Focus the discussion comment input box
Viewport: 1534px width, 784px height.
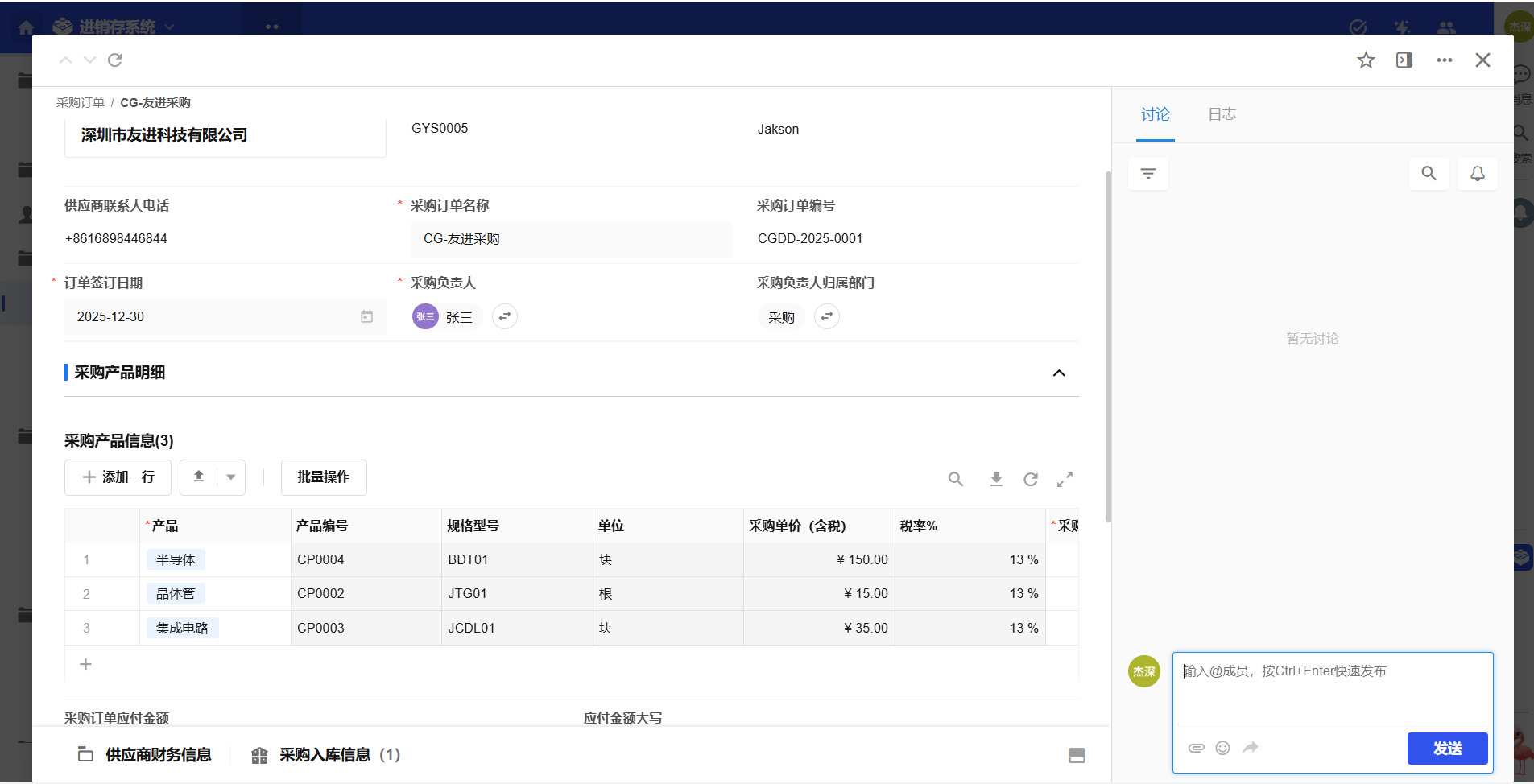tap(1332, 688)
